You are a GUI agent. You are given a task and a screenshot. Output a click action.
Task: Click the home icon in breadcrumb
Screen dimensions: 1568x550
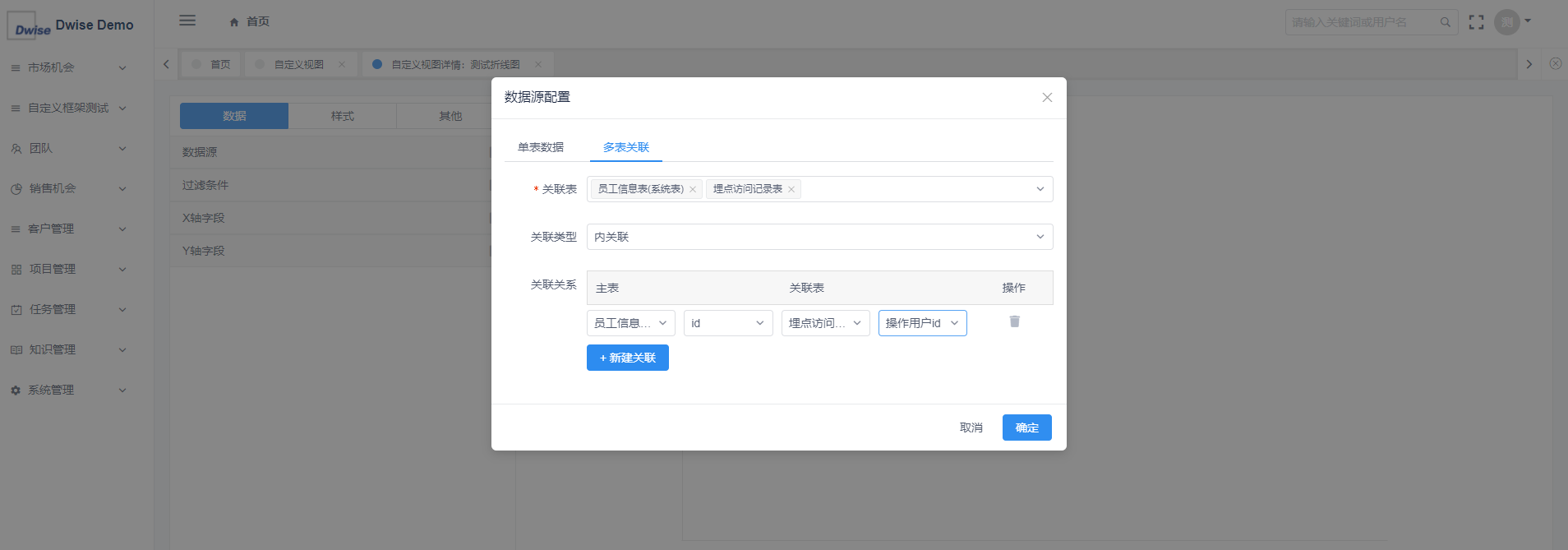234,22
